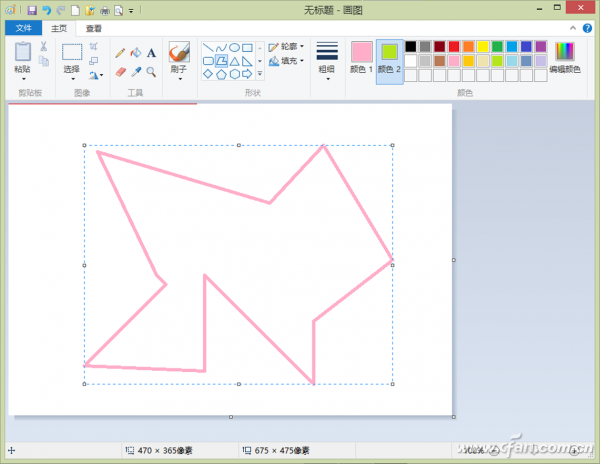Click the Redo arrow
Viewport: 600px width, 464px height.
coord(61,10)
